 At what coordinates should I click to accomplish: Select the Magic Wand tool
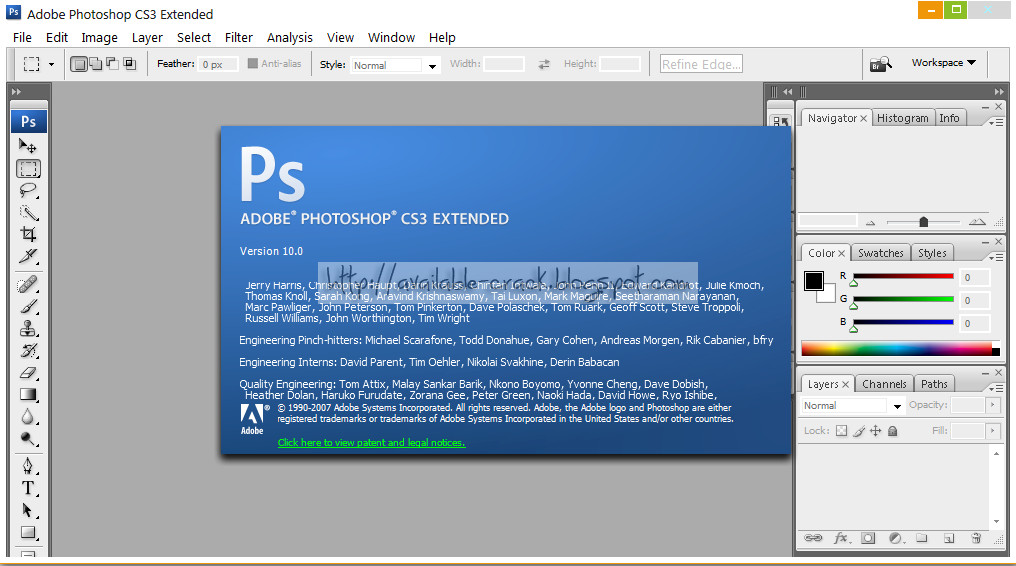28,212
